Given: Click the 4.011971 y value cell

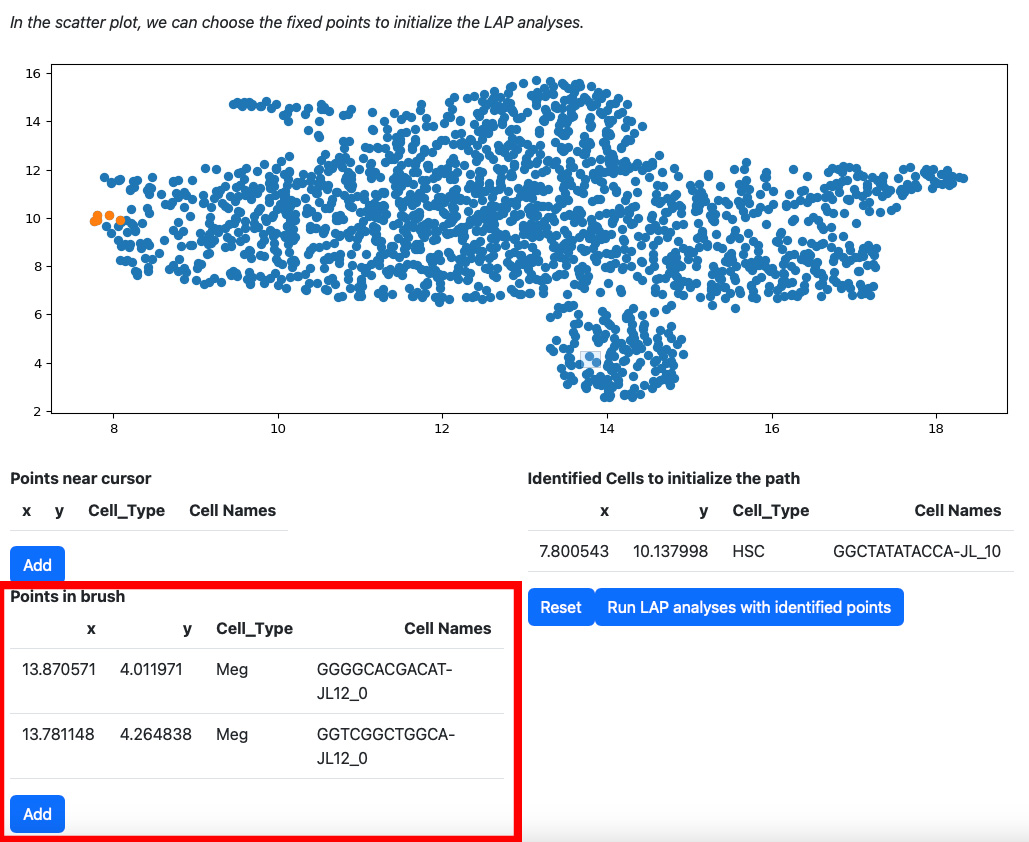Looking at the screenshot, I should point(151,669).
